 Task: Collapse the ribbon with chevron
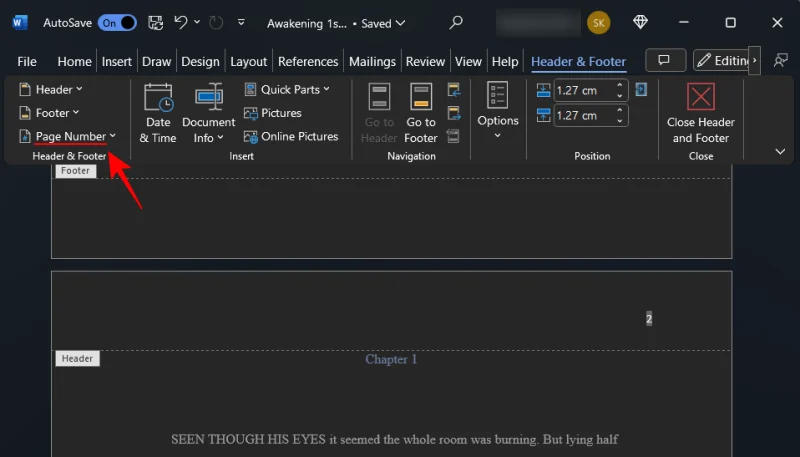pos(780,152)
